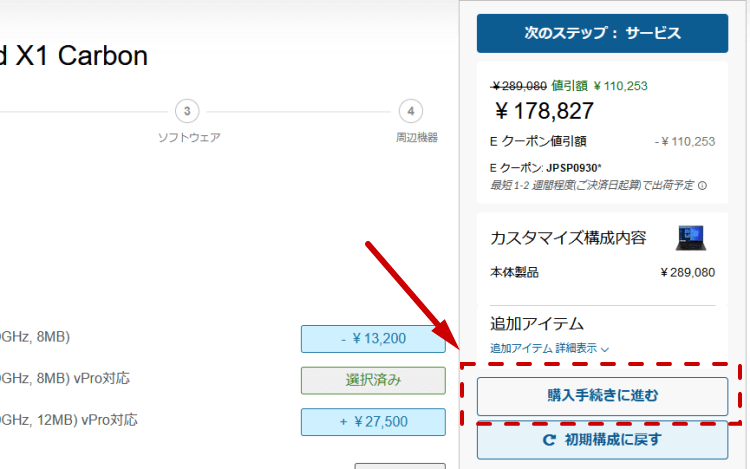Choose the + ¥27,500 processor upgrade
750x469 pixels.
coord(373,422)
